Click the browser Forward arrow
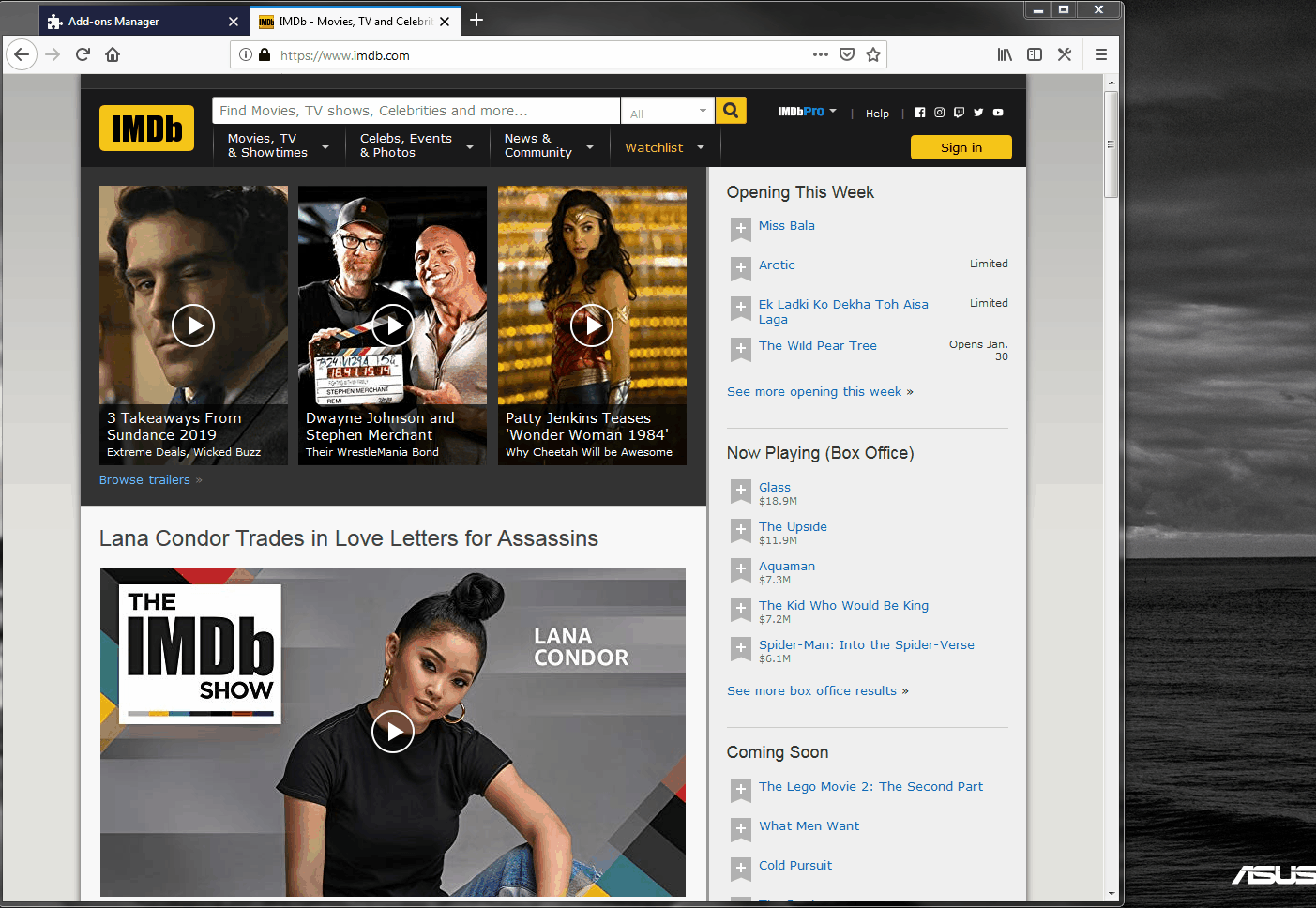 pos(53,54)
